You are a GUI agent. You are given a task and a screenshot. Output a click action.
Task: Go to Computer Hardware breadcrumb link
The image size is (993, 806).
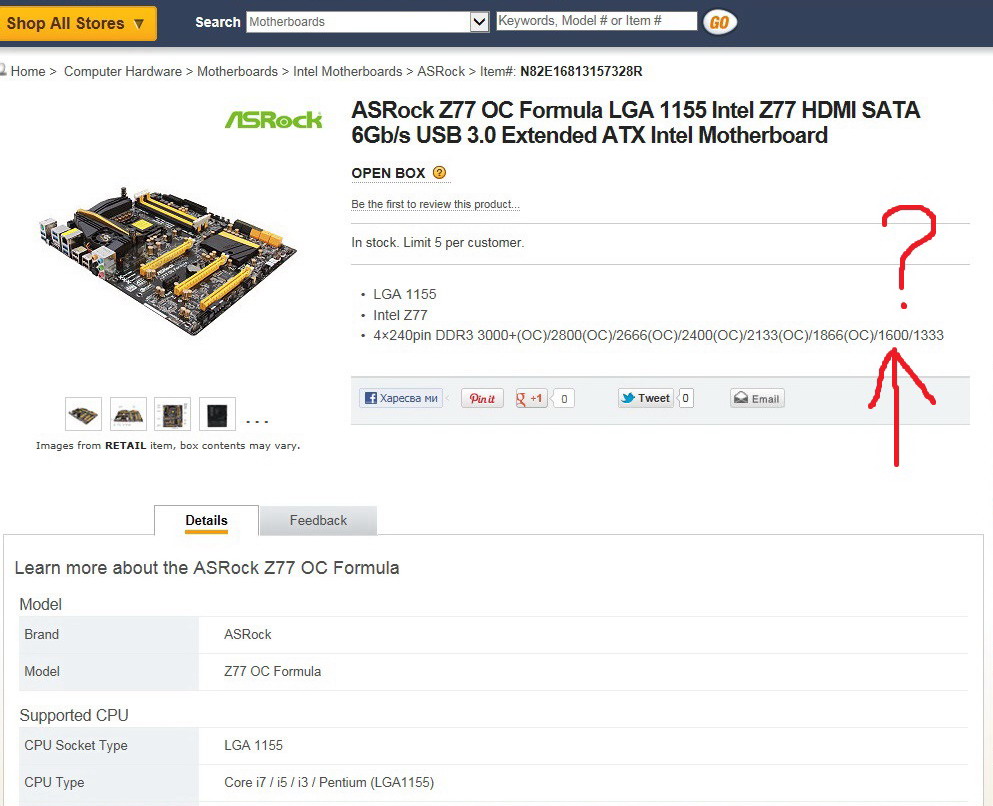click(x=123, y=72)
